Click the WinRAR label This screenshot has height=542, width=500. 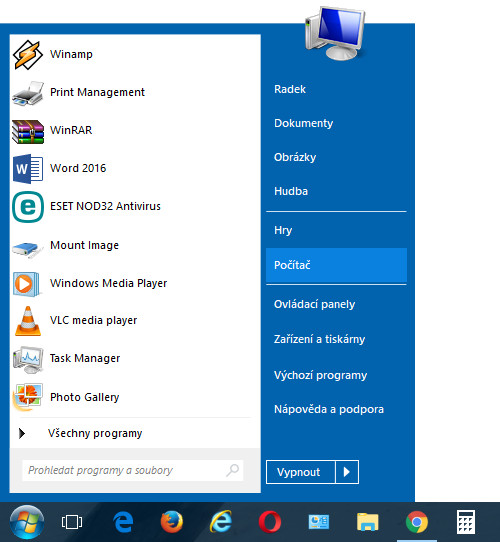[x=71, y=130]
